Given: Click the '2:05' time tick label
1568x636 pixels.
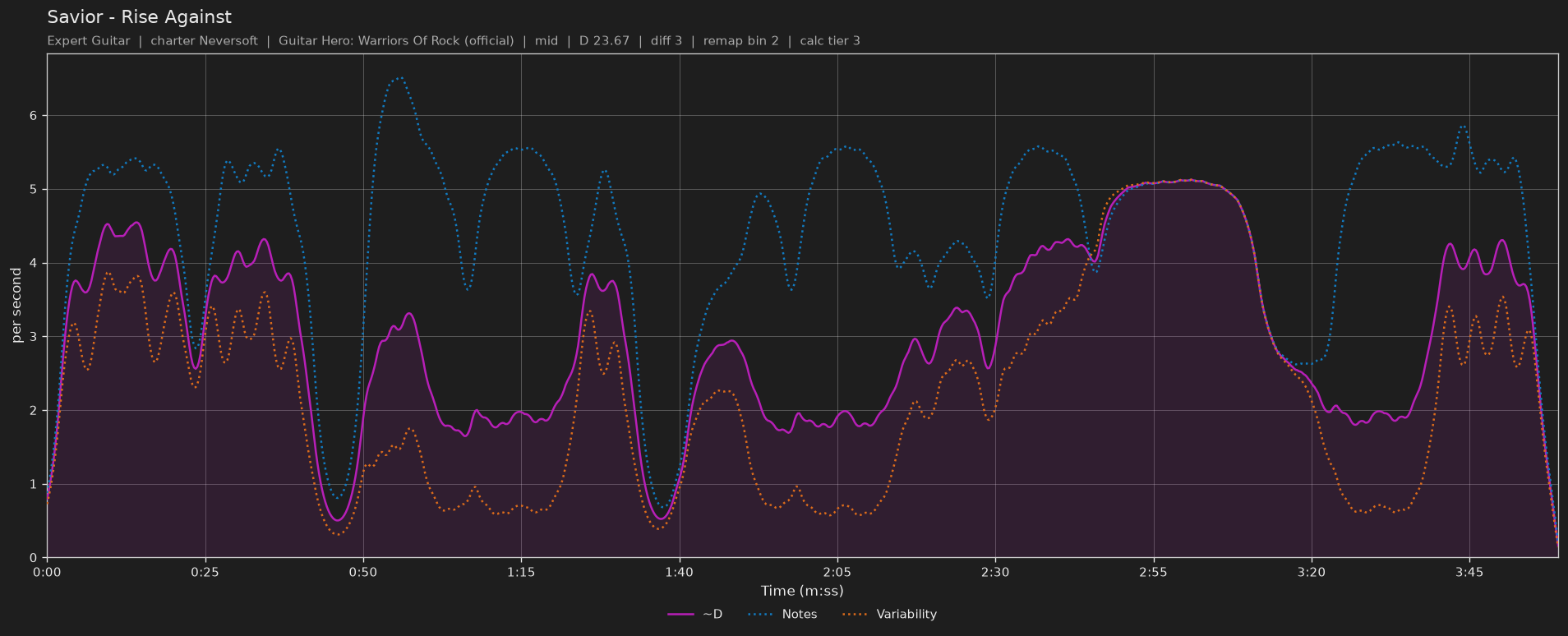Looking at the screenshot, I should click(x=837, y=573).
